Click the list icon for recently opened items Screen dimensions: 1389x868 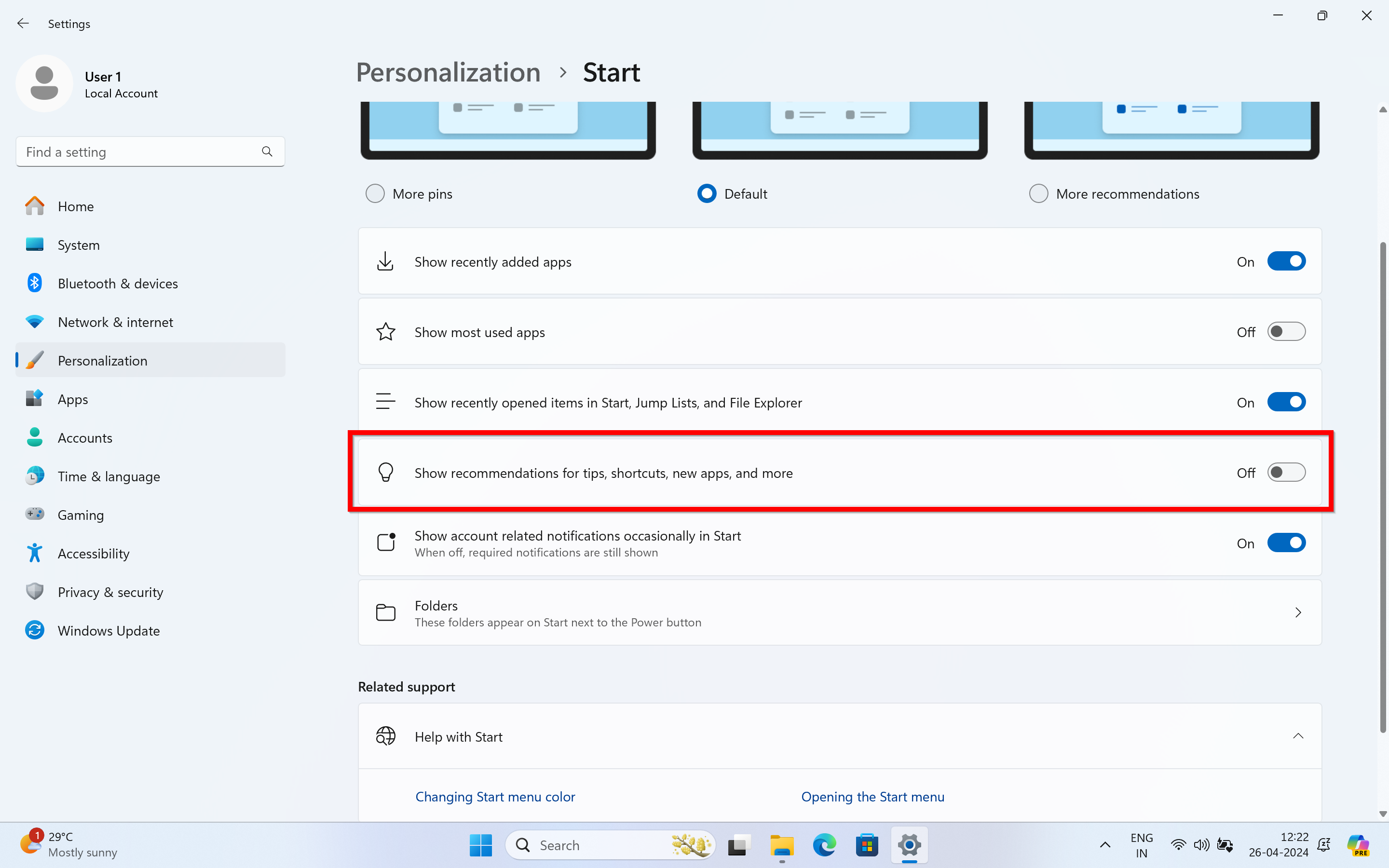385,402
